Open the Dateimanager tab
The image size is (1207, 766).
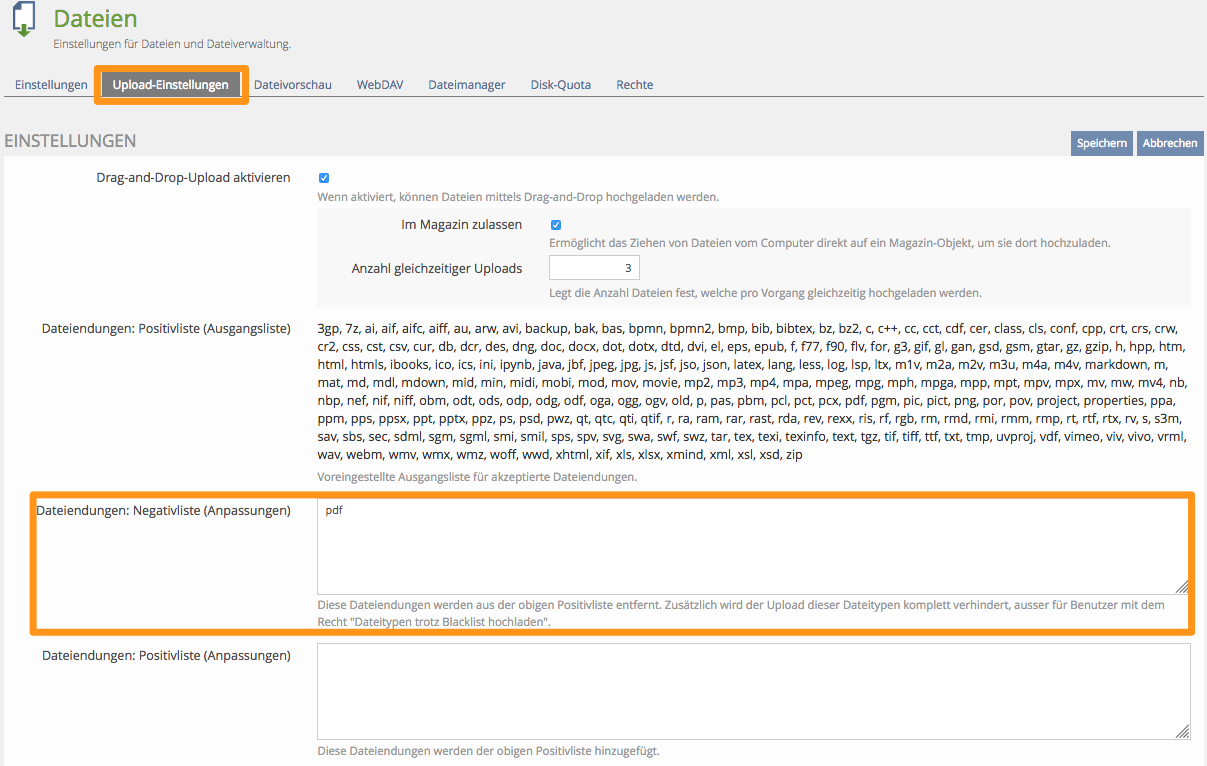click(467, 85)
